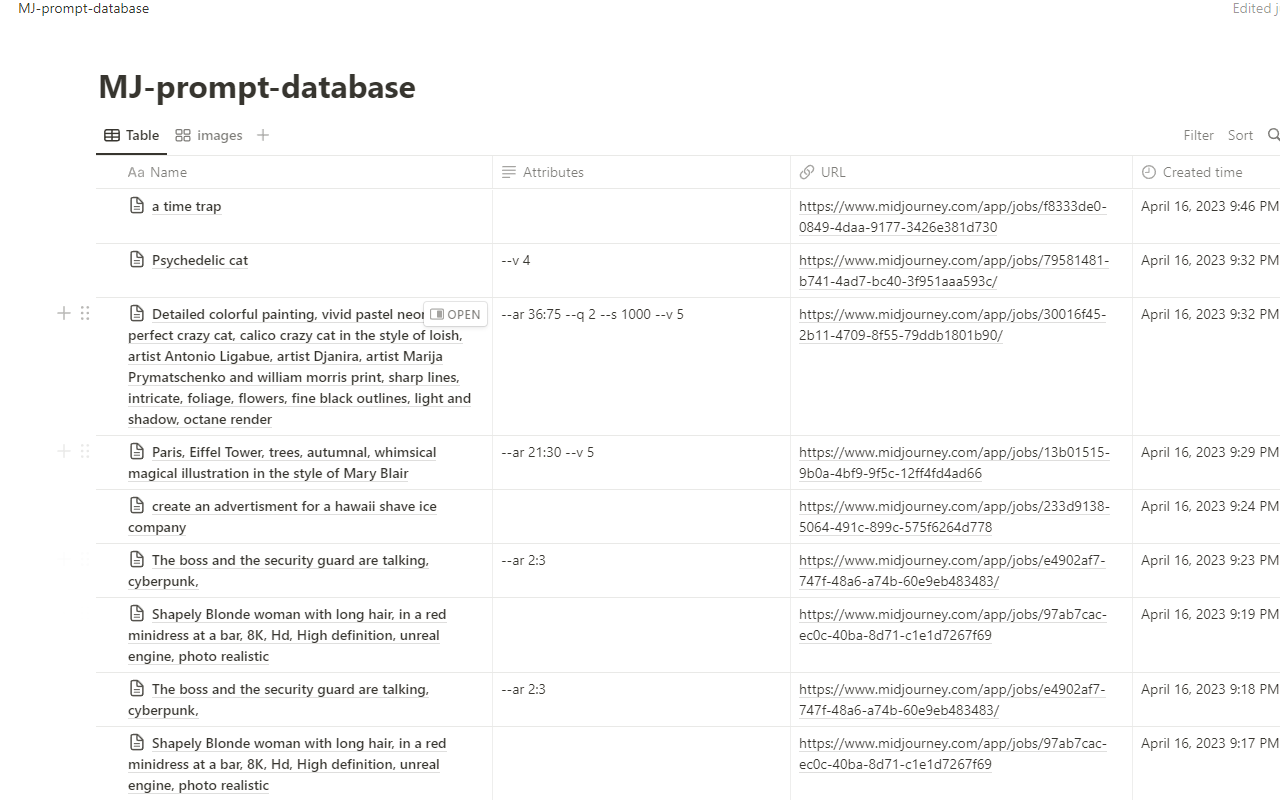The width and height of the screenshot is (1280, 800).
Task: Open the Created time column header menu
Action: (x=1202, y=172)
